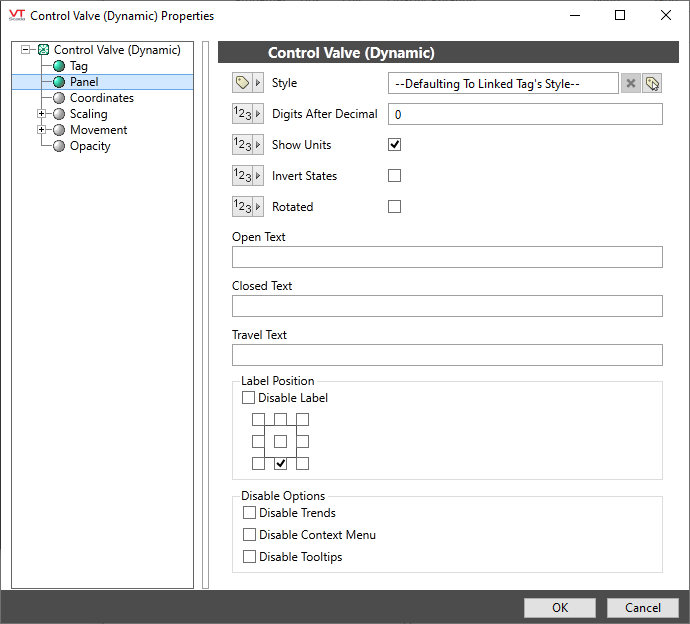The image size is (690, 624).
Task: Open the Show Units source arrow
Action: pyautogui.click(x=258, y=144)
